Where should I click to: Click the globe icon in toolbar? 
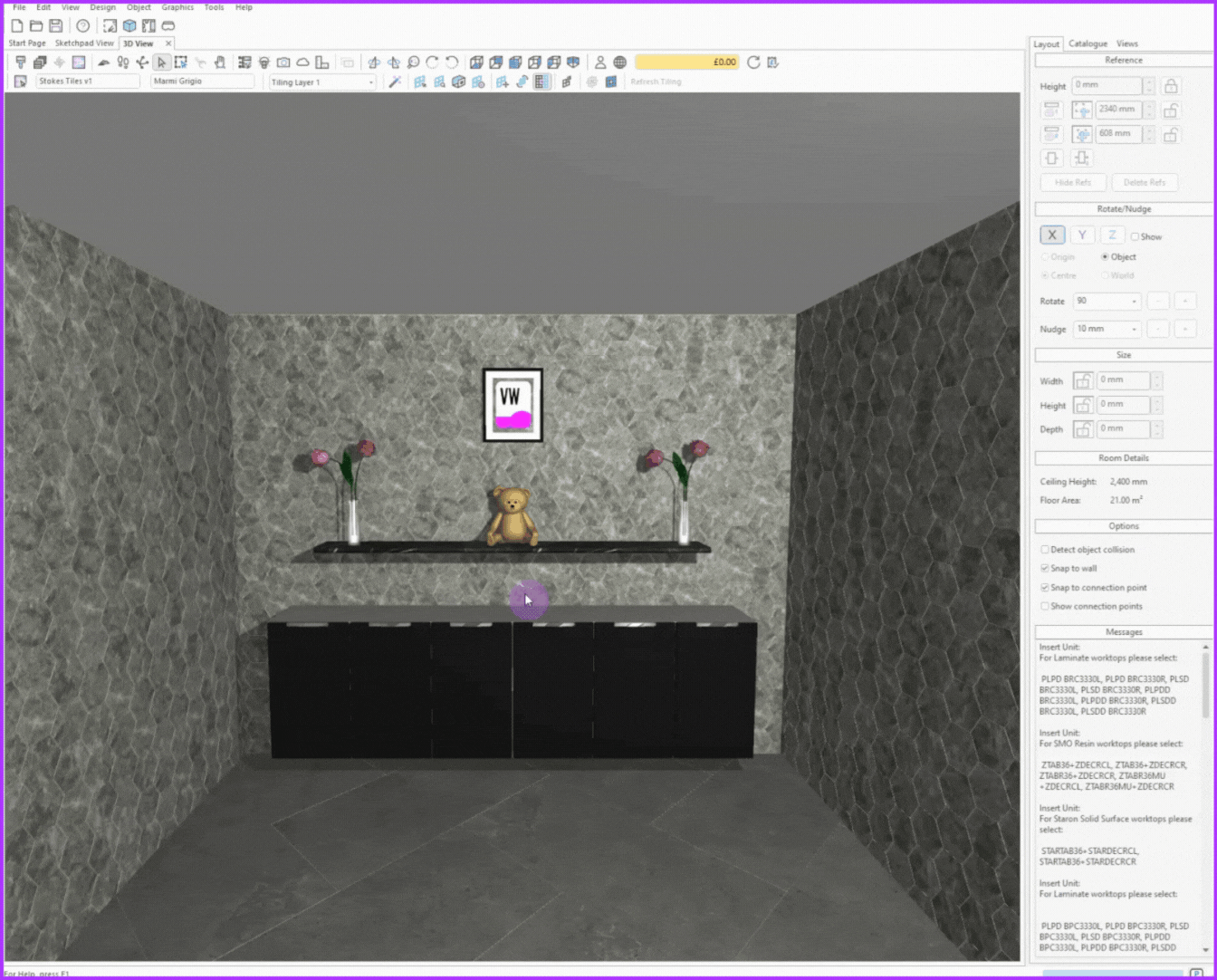[619, 62]
